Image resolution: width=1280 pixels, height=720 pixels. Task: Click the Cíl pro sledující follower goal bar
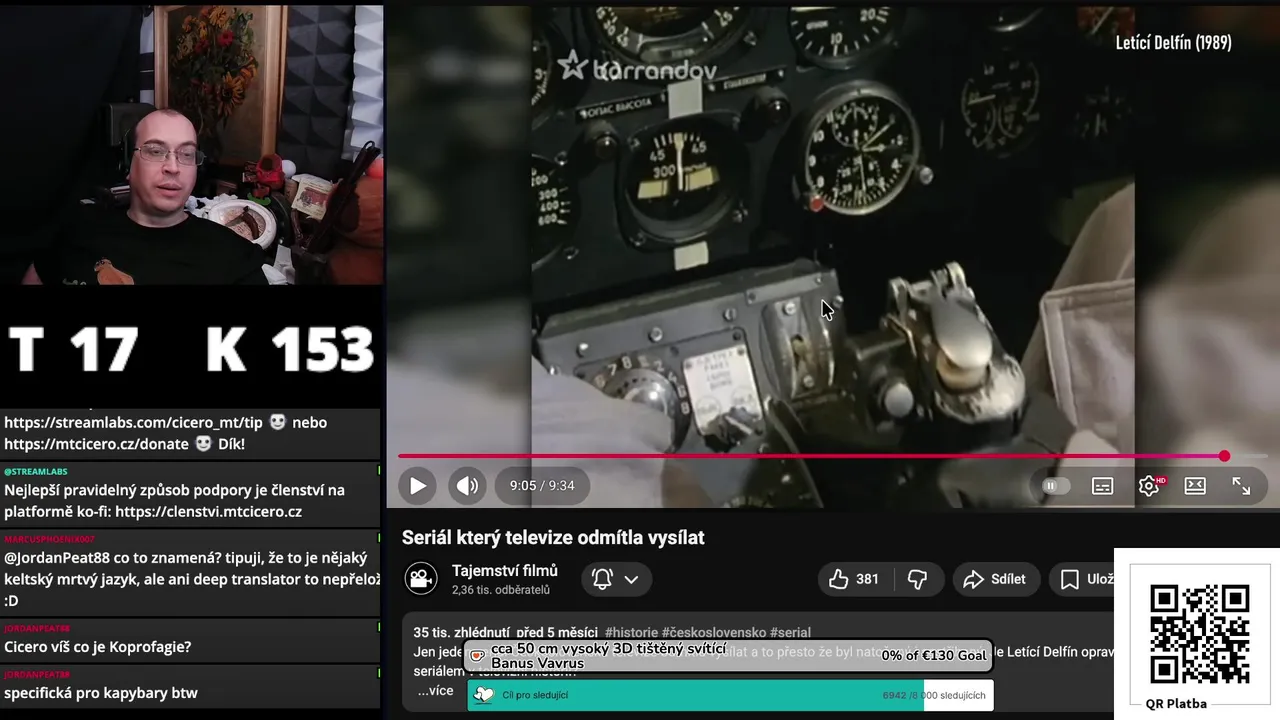tap(730, 695)
